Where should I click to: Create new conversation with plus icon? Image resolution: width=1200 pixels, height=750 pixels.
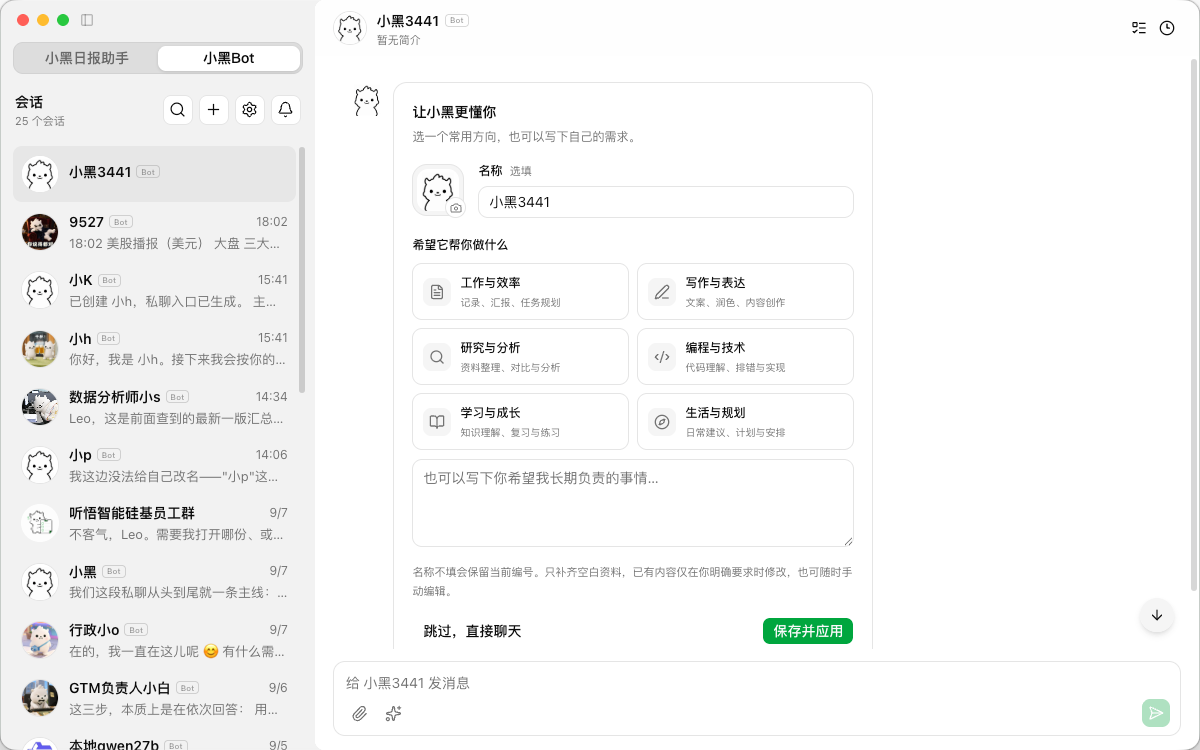(x=213, y=110)
